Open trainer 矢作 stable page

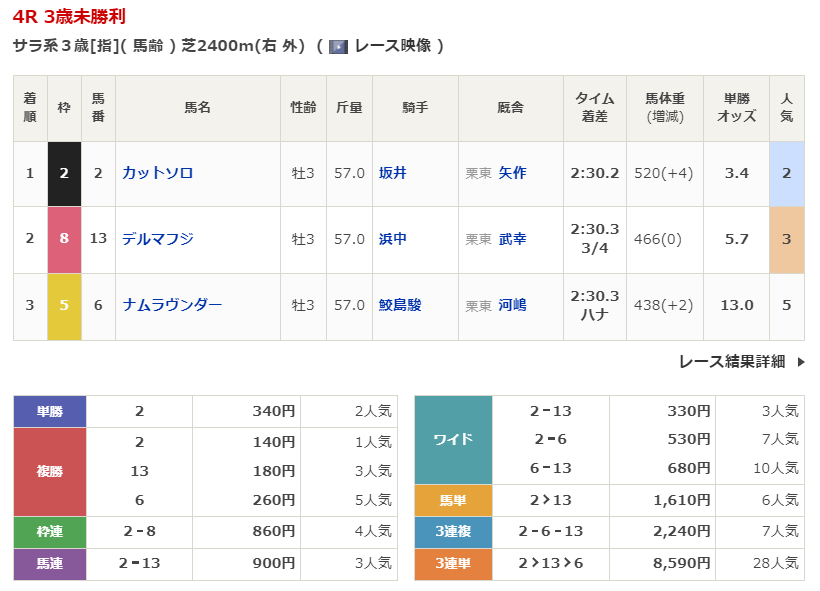[x=512, y=173]
